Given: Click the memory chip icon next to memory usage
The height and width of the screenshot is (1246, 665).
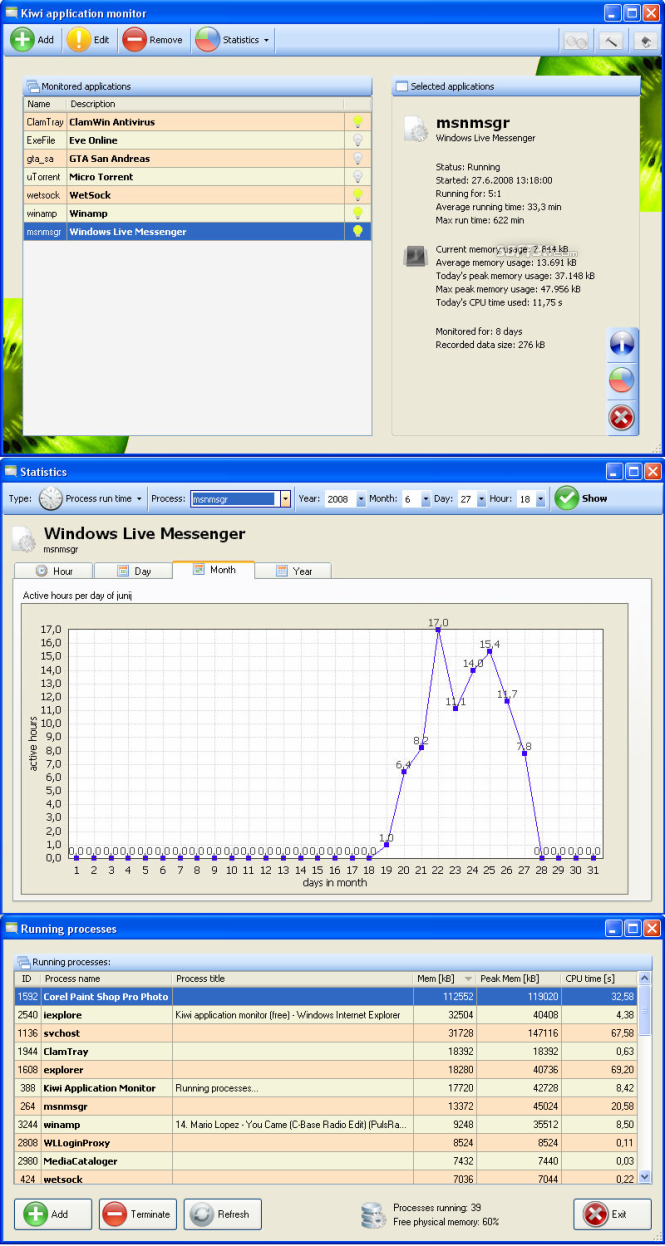Looking at the screenshot, I should click(x=416, y=255).
